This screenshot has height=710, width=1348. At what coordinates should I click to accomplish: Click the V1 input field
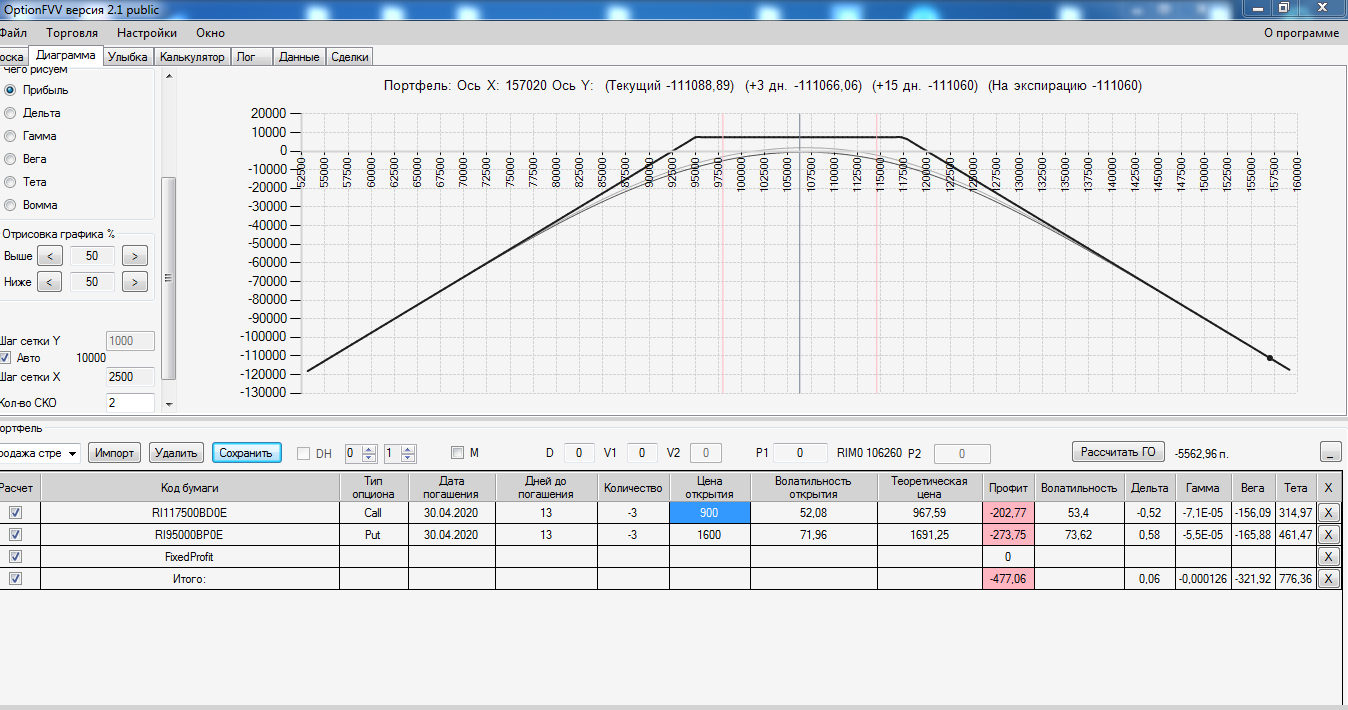643,453
